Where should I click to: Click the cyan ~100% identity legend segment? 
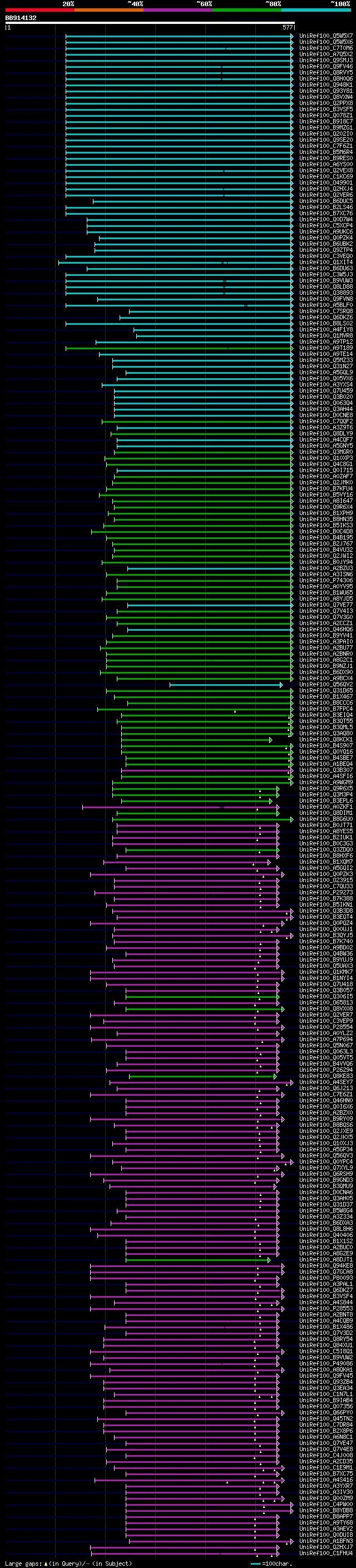316,10
